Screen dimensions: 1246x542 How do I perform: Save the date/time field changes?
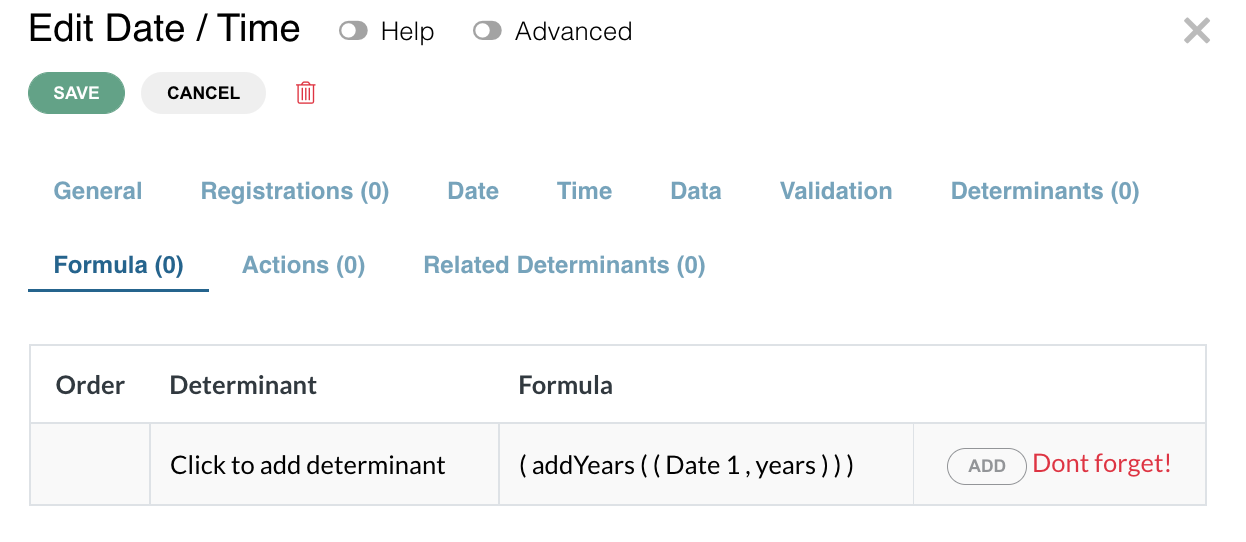tap(76, 93)
